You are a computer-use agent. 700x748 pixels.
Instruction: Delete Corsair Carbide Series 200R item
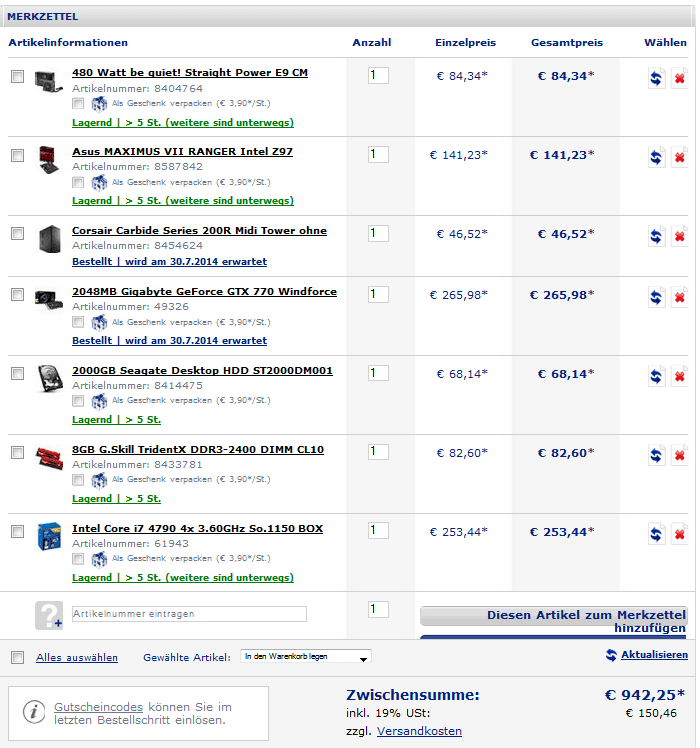tap(679, 236)
